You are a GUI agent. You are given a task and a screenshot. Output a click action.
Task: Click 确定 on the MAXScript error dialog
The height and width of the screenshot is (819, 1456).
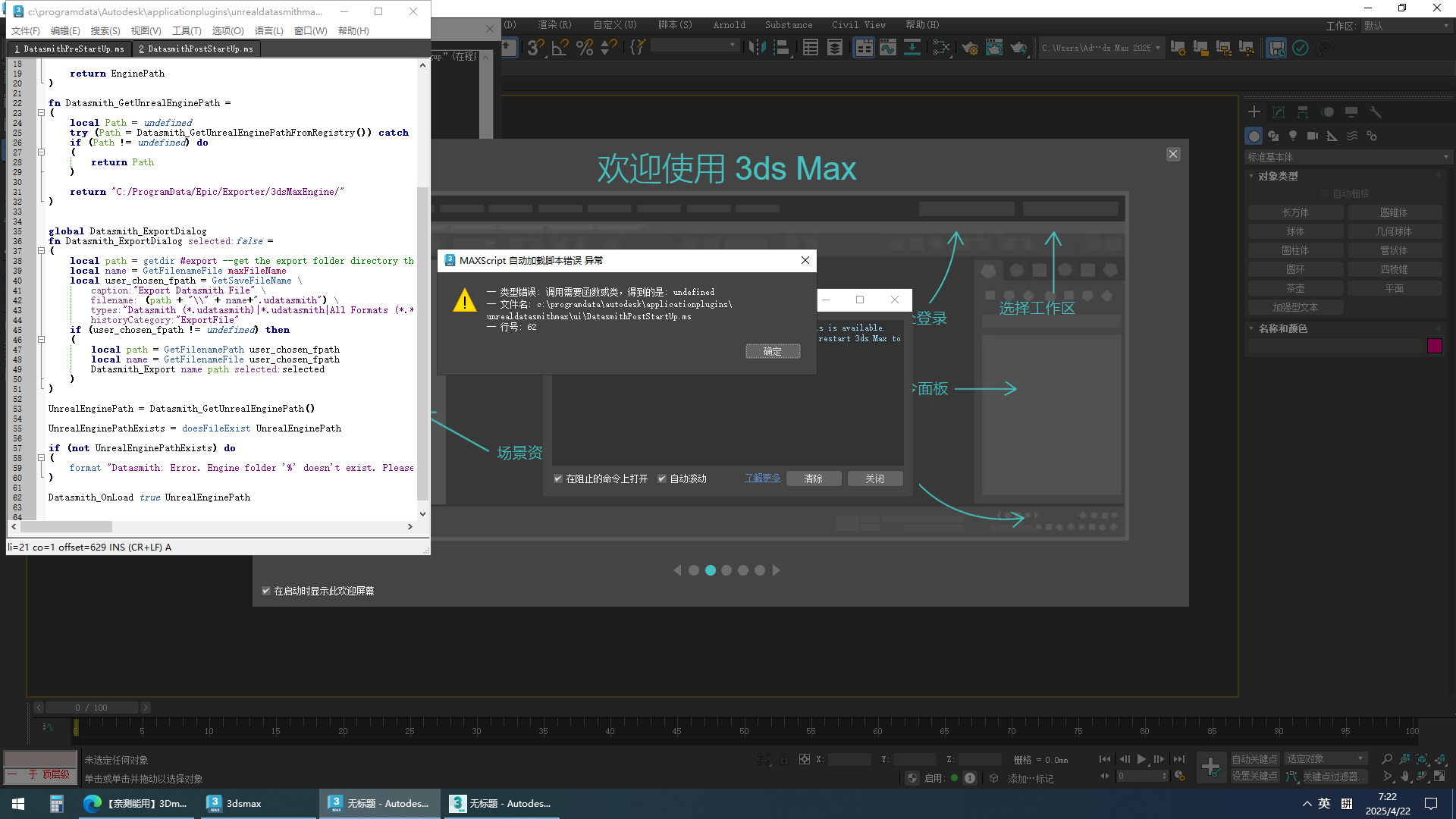773,351
